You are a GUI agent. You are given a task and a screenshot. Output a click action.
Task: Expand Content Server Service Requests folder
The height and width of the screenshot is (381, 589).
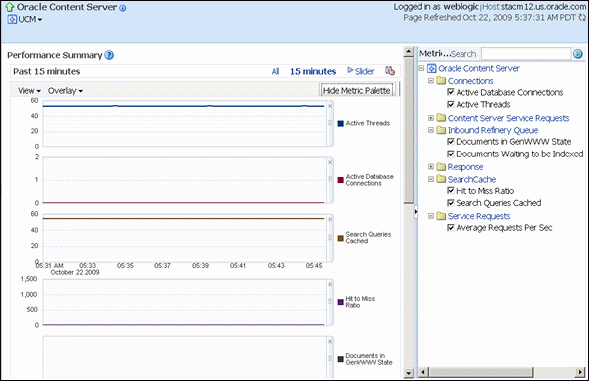click(x=431, y=118)
